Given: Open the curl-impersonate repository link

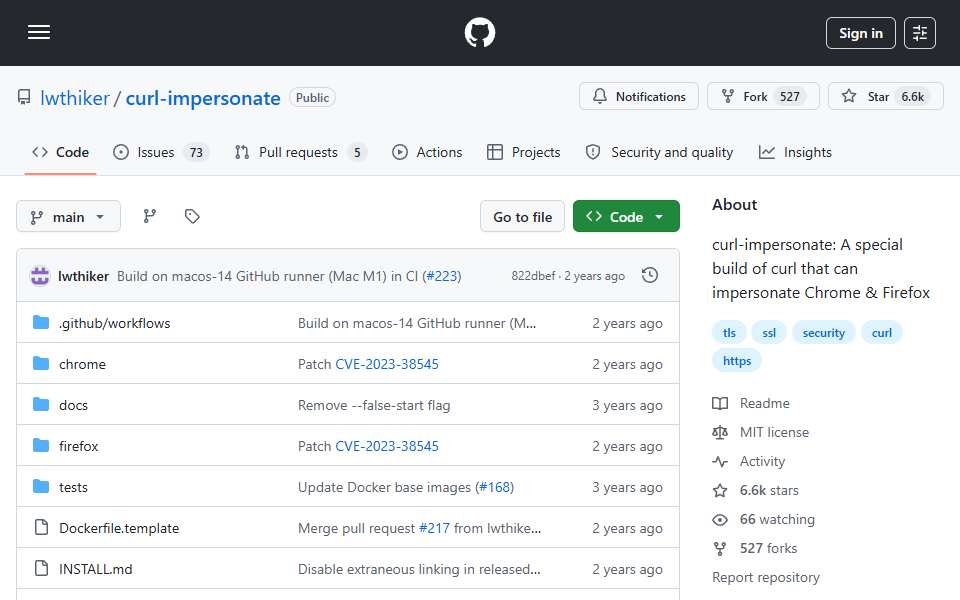Looking at the screenshot, I should click(203, 98).
